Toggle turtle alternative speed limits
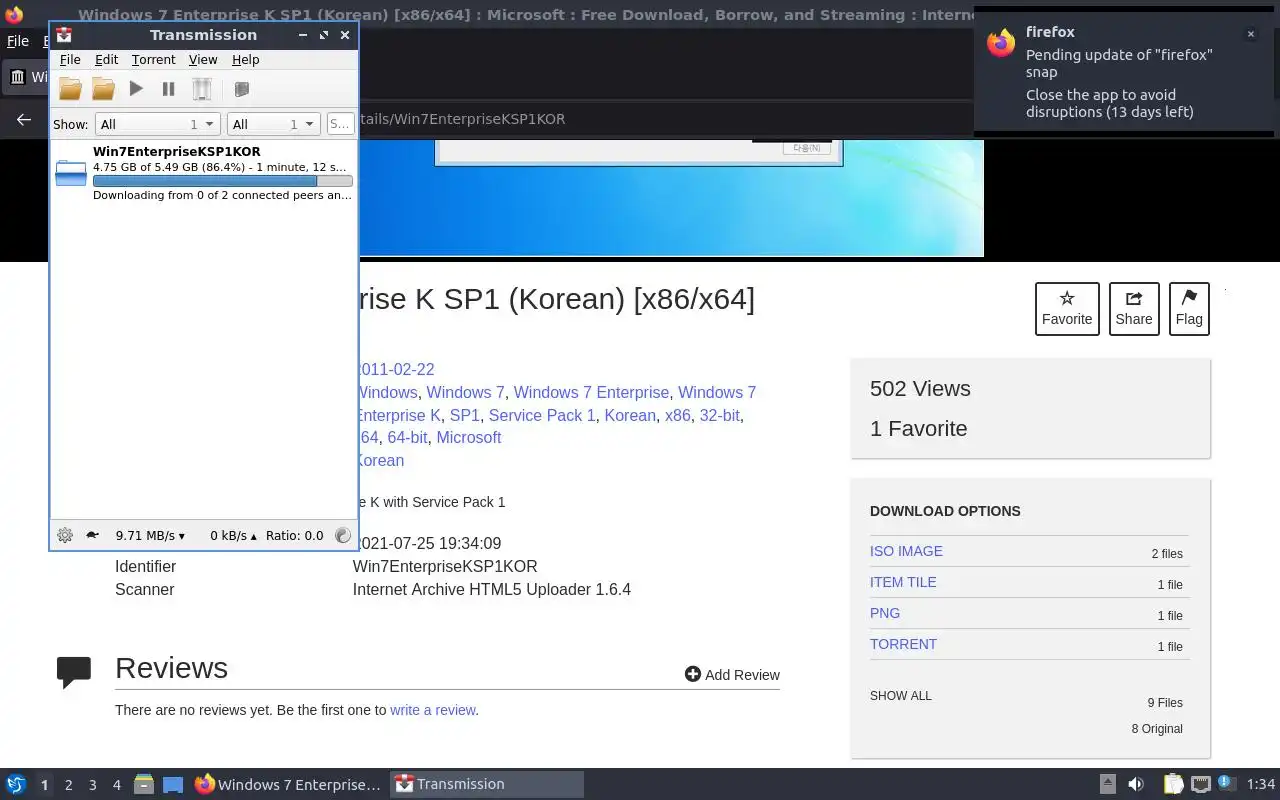The width and height of the screenshot is (1280, 800). pyautogui.click(x=92, y=535)
